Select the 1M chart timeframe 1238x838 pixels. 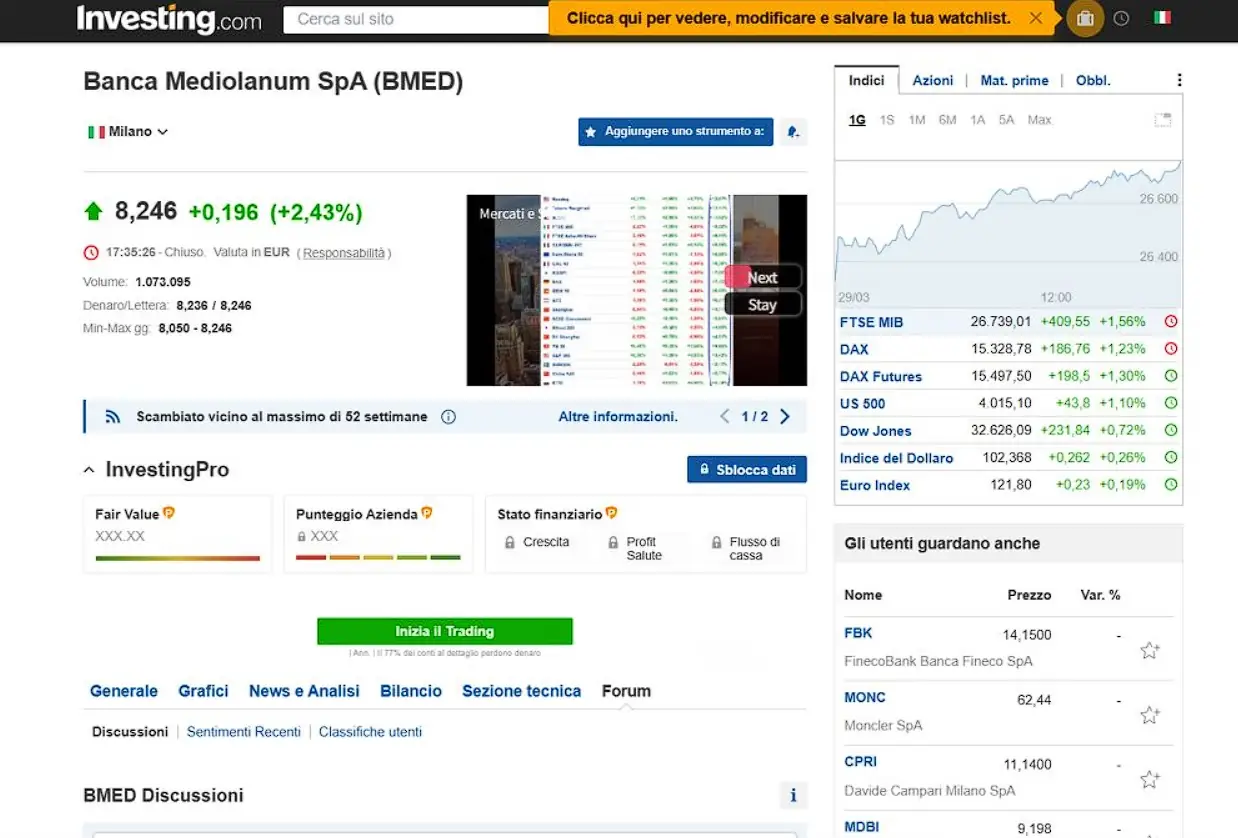917,120
